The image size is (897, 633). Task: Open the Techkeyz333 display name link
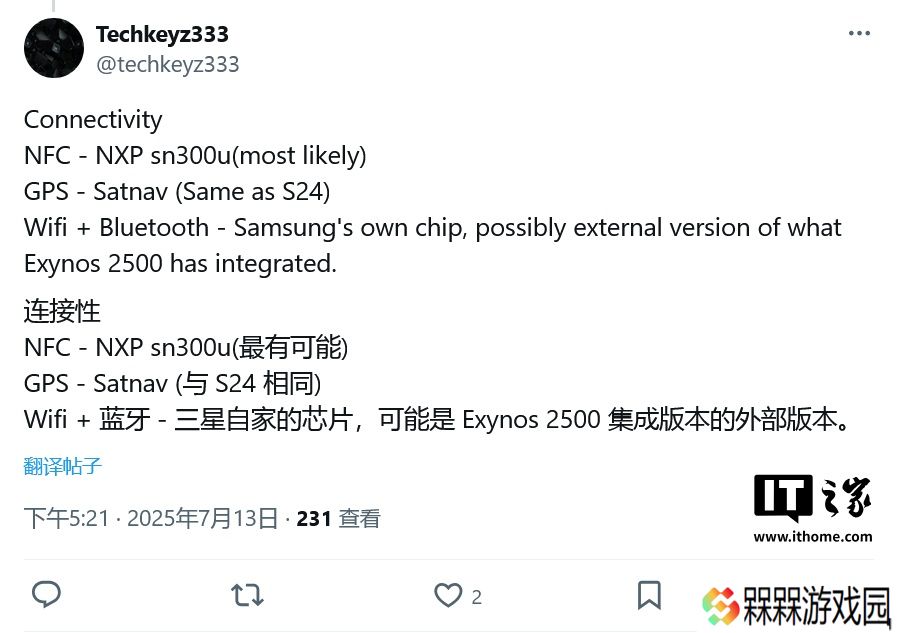click(162, 34)
